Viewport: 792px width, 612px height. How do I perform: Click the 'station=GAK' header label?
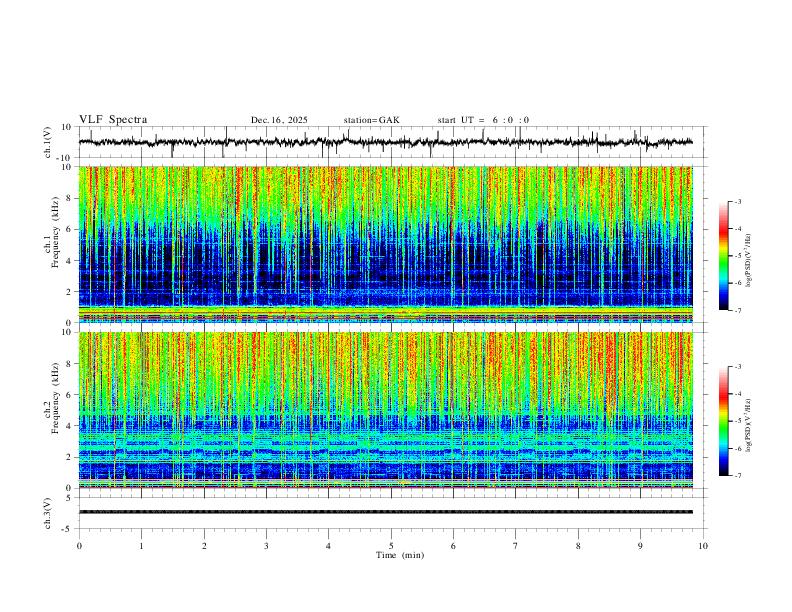(x=371, y=120)
